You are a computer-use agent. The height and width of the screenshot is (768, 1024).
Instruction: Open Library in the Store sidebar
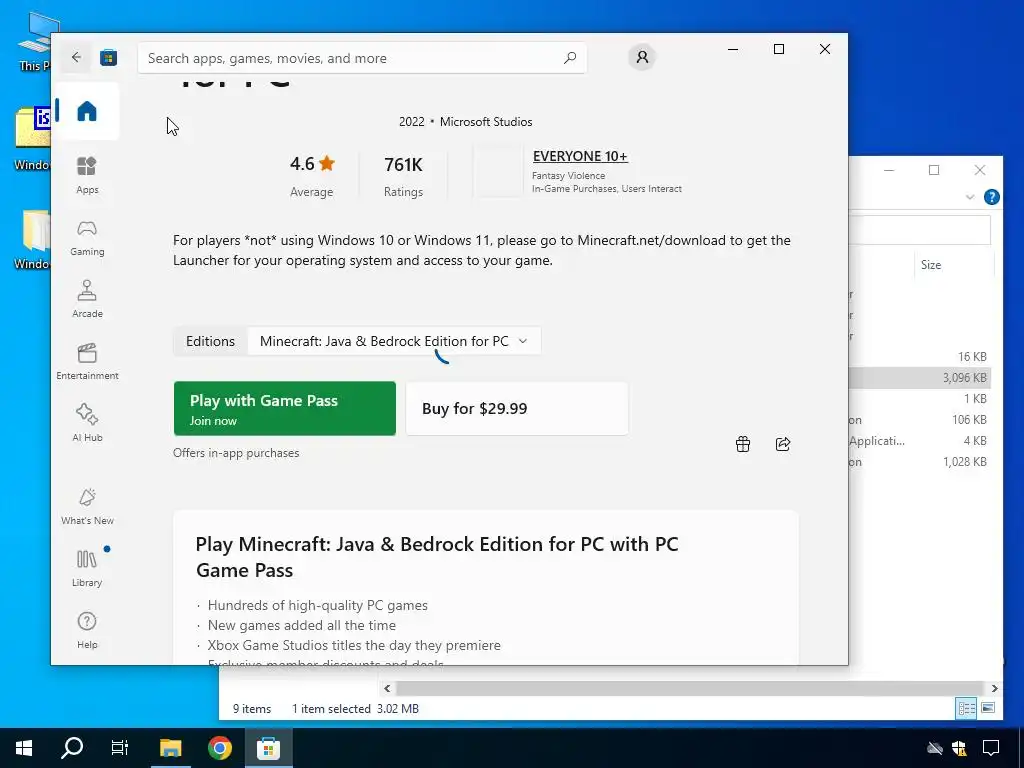tap(87, 568)
